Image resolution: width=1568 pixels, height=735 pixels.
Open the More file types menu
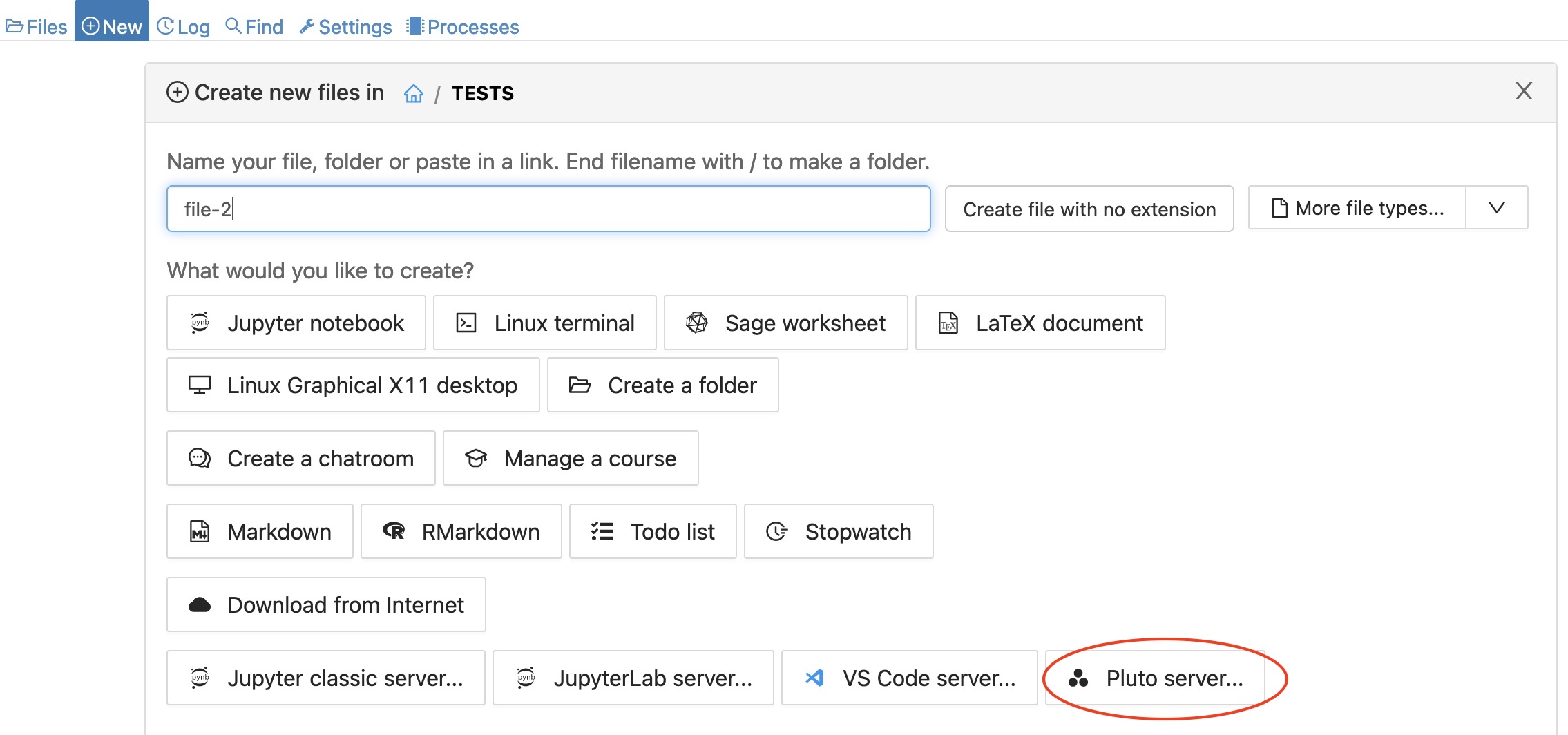coord(1357,208)
